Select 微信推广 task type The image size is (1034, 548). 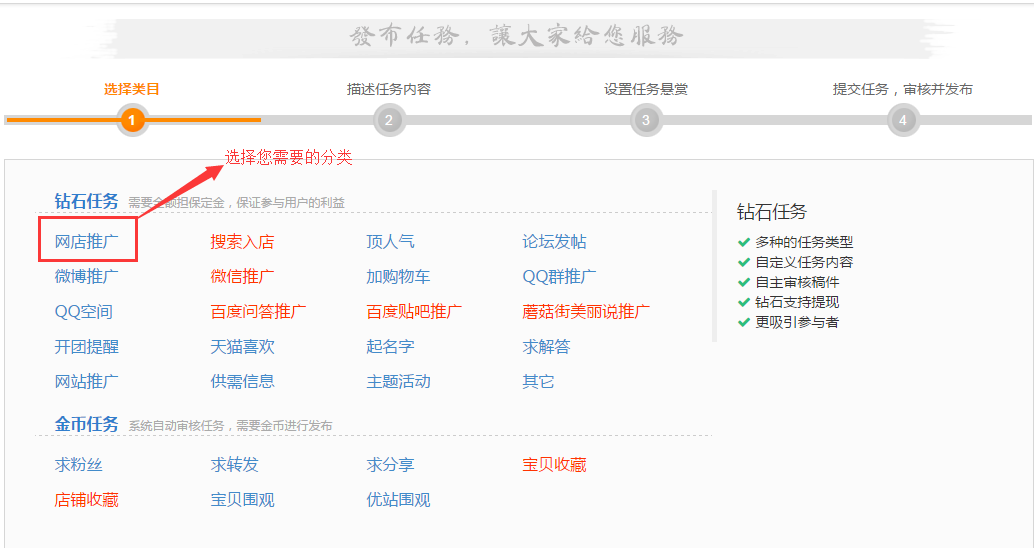point(242,277)
